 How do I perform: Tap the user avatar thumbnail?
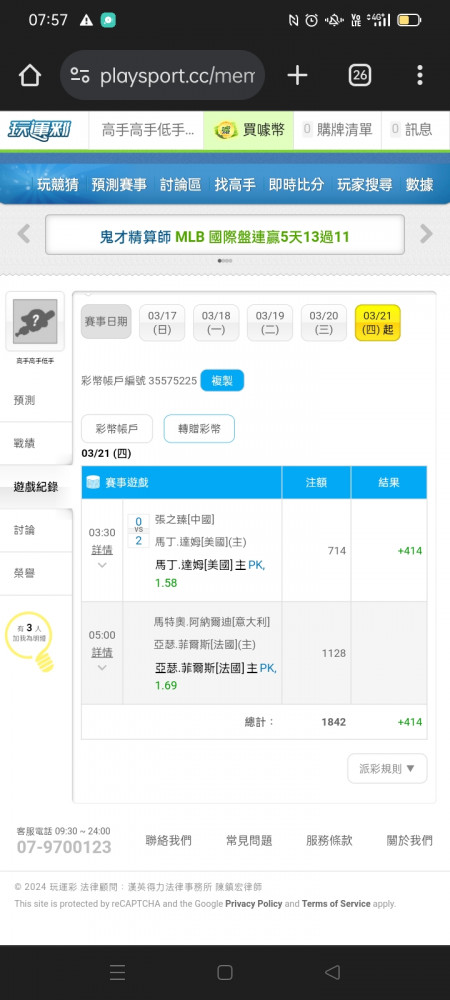[x=34, y=321]
